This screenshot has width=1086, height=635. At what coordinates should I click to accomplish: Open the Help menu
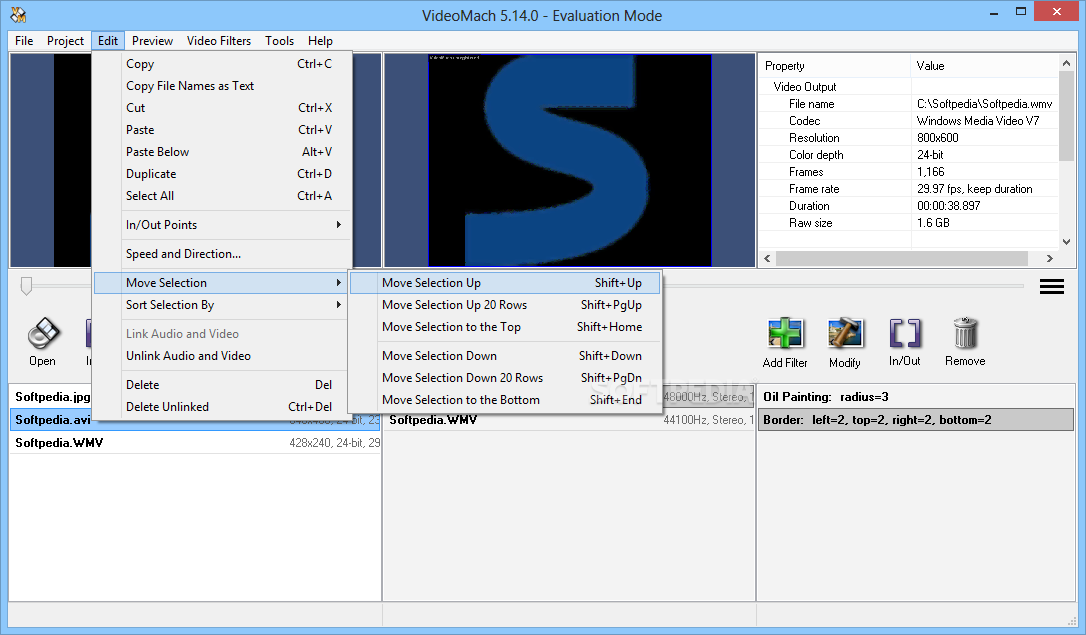click(320, 41)
